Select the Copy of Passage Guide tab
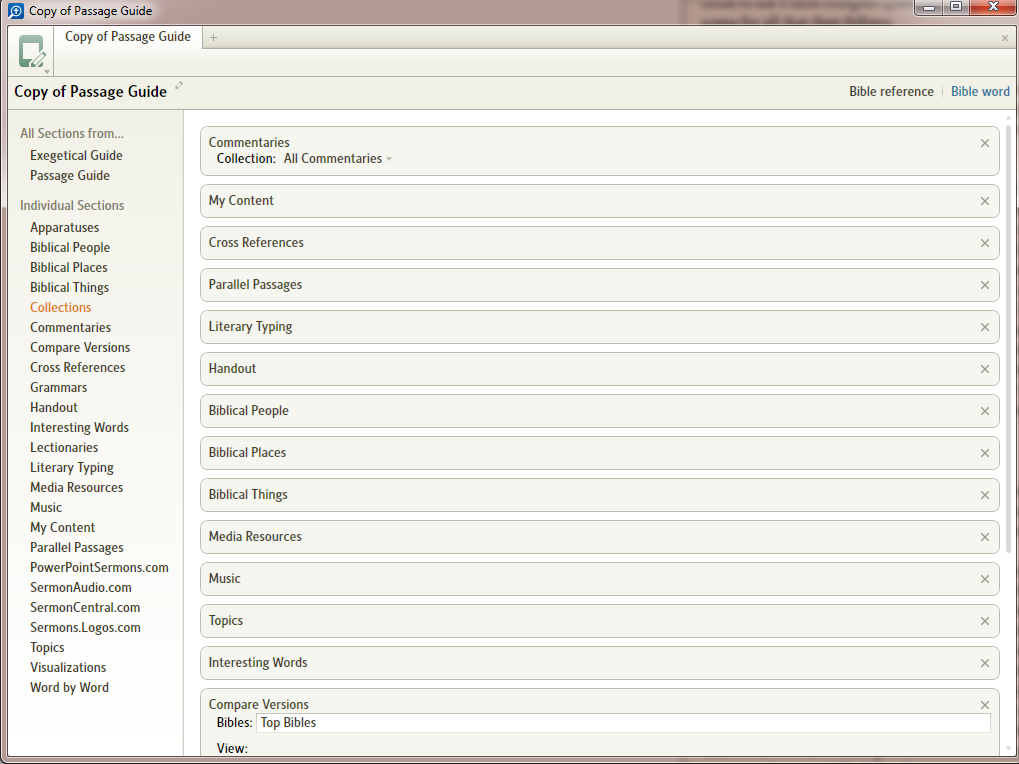The width and height of the screenshot is (1019, 764). tap(127, 37)
